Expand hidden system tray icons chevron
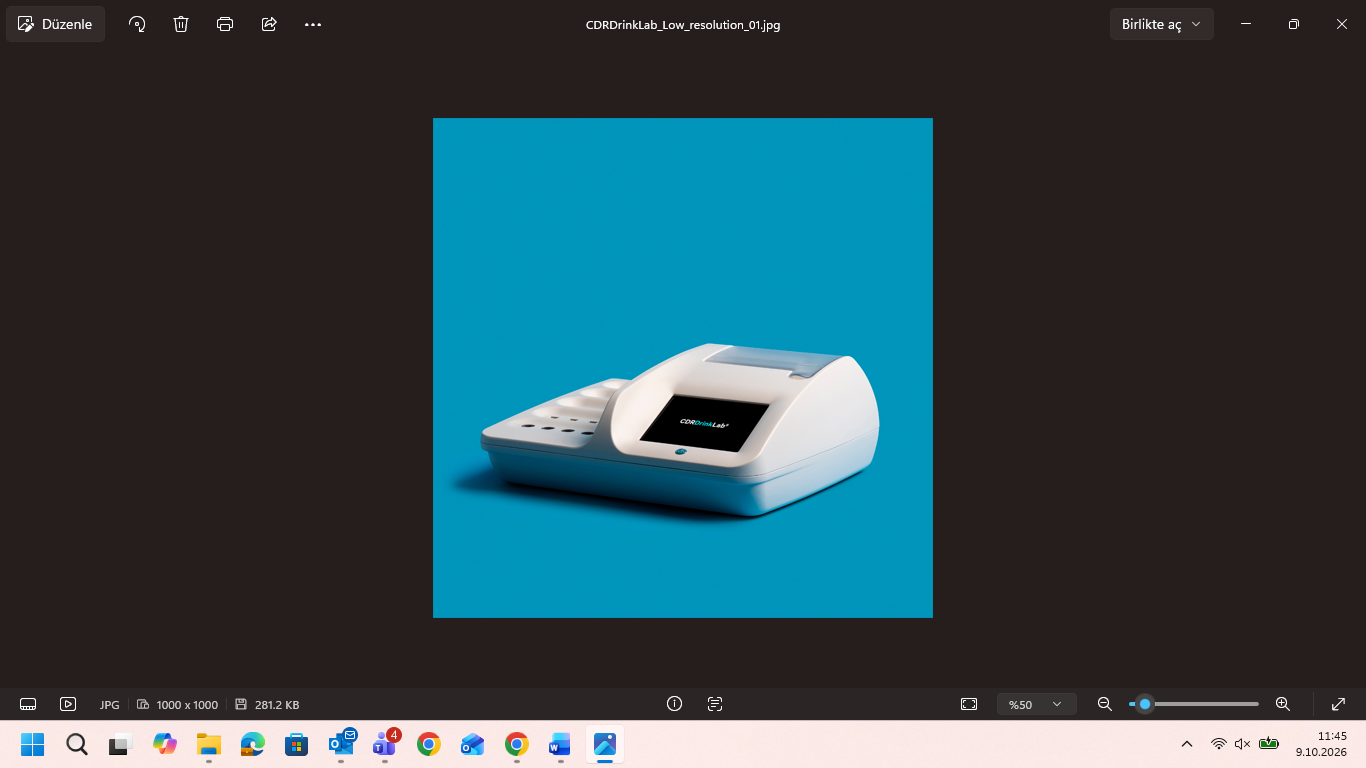The width and height of the screenshot is (1366, 768). tap(1187, 744)
